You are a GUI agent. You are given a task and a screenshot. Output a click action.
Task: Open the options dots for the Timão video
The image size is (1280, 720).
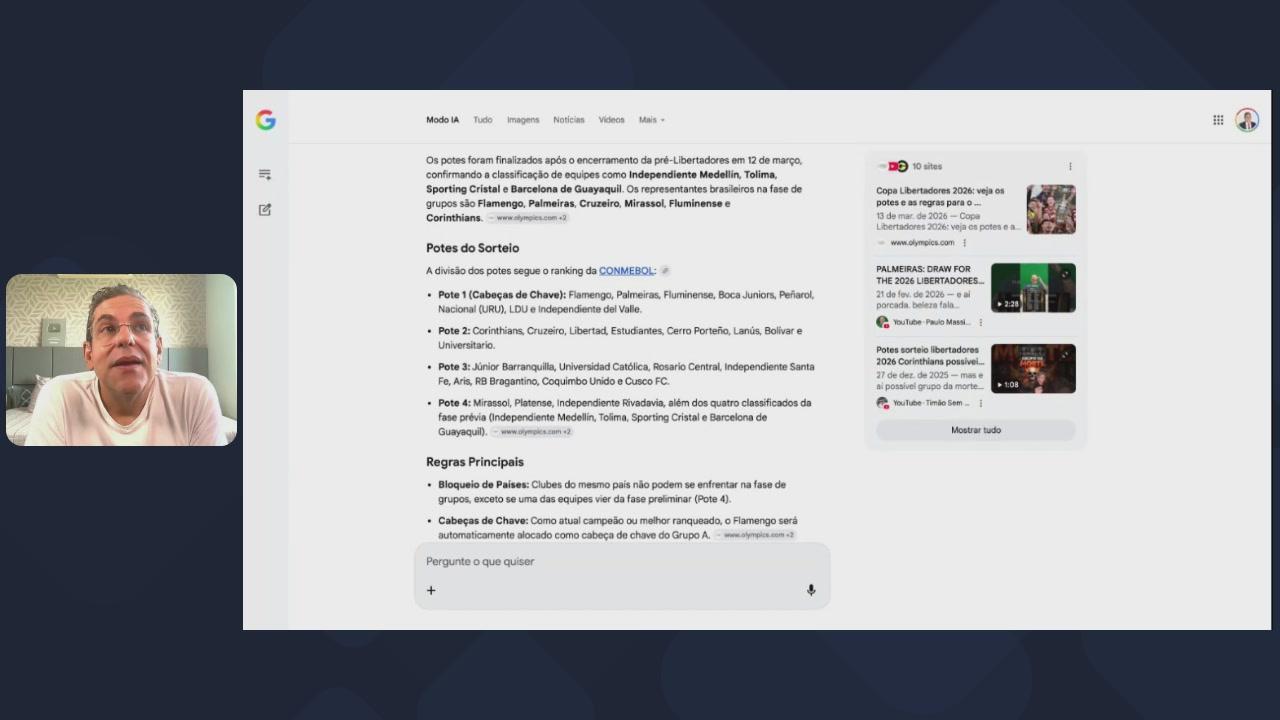(980, 403)
